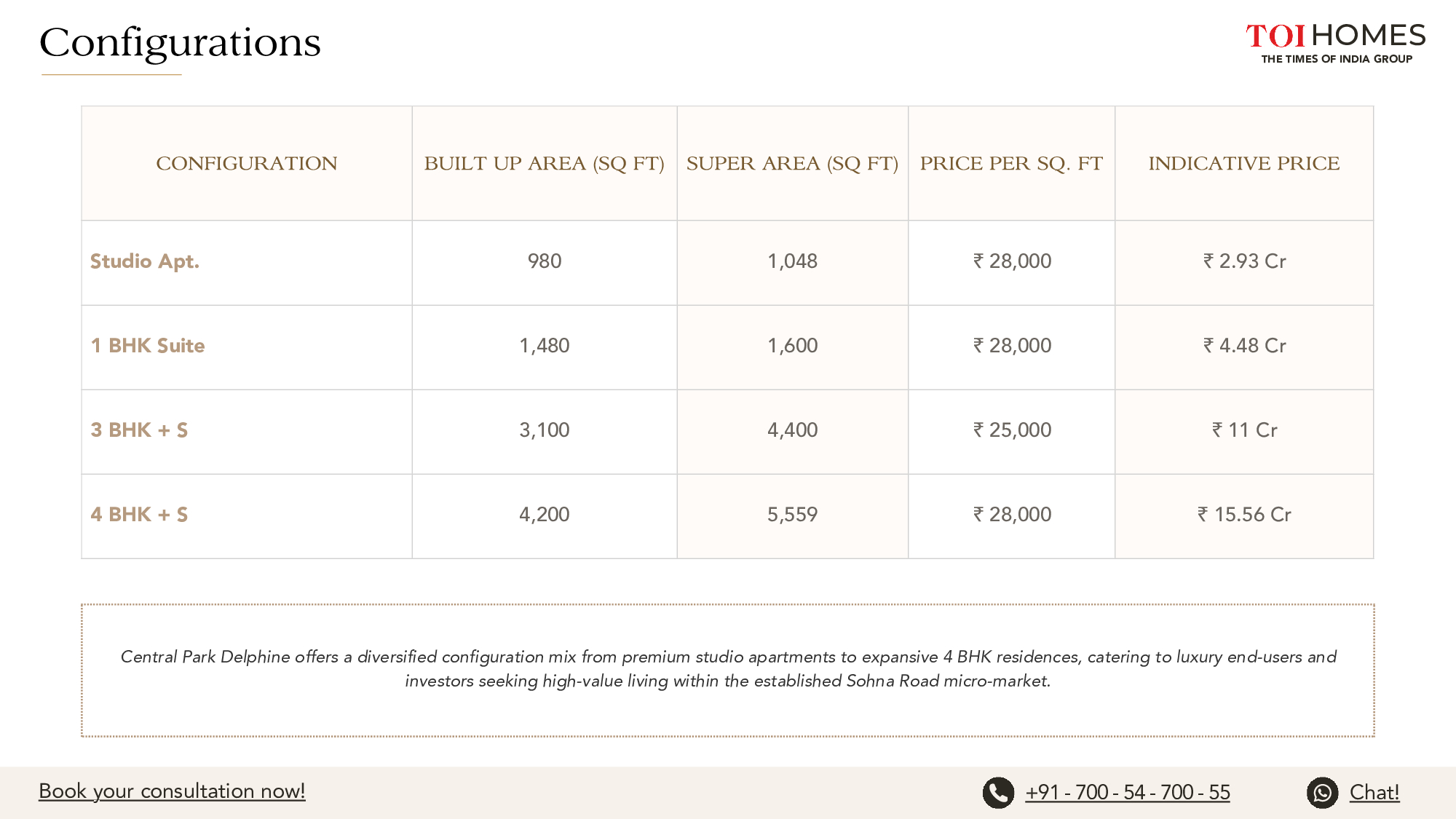Click the ₹ 15.56 Cr price cell
The width and height of the screenshot is (1456, 819).
coord(1244,515)
